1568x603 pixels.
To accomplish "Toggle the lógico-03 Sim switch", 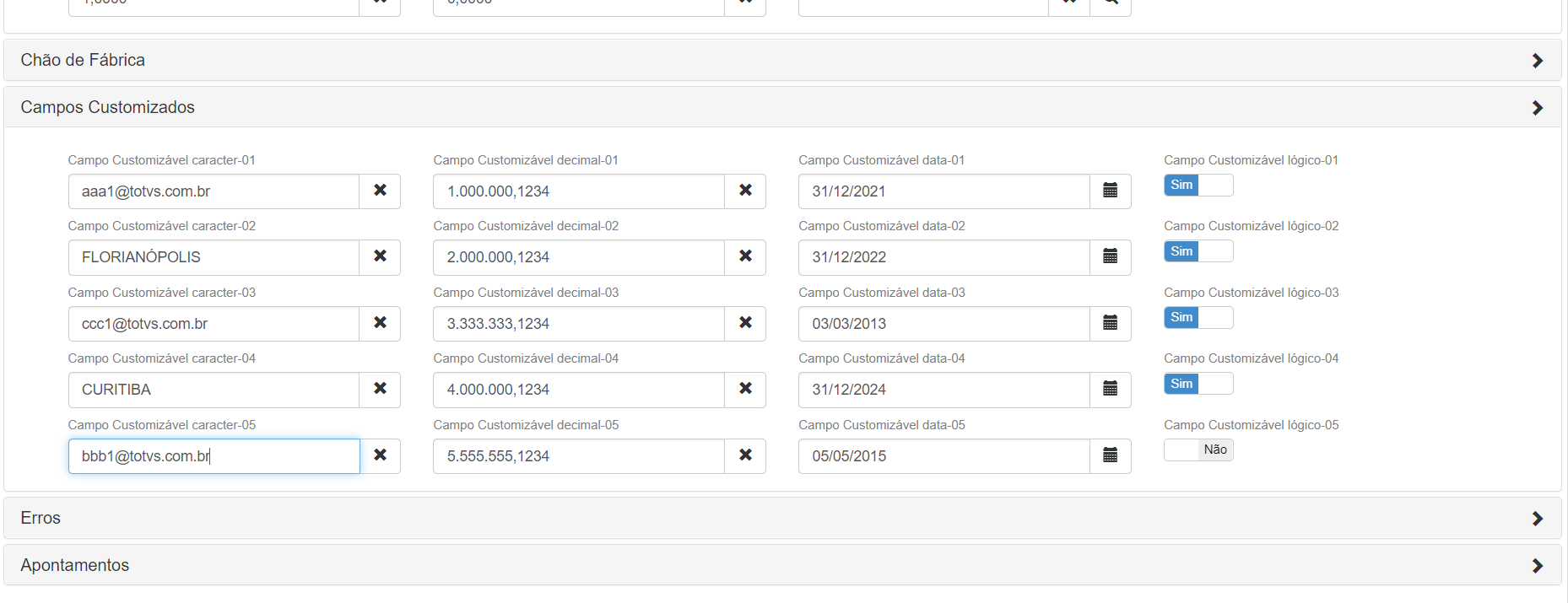I will [x=1198, y=318].
